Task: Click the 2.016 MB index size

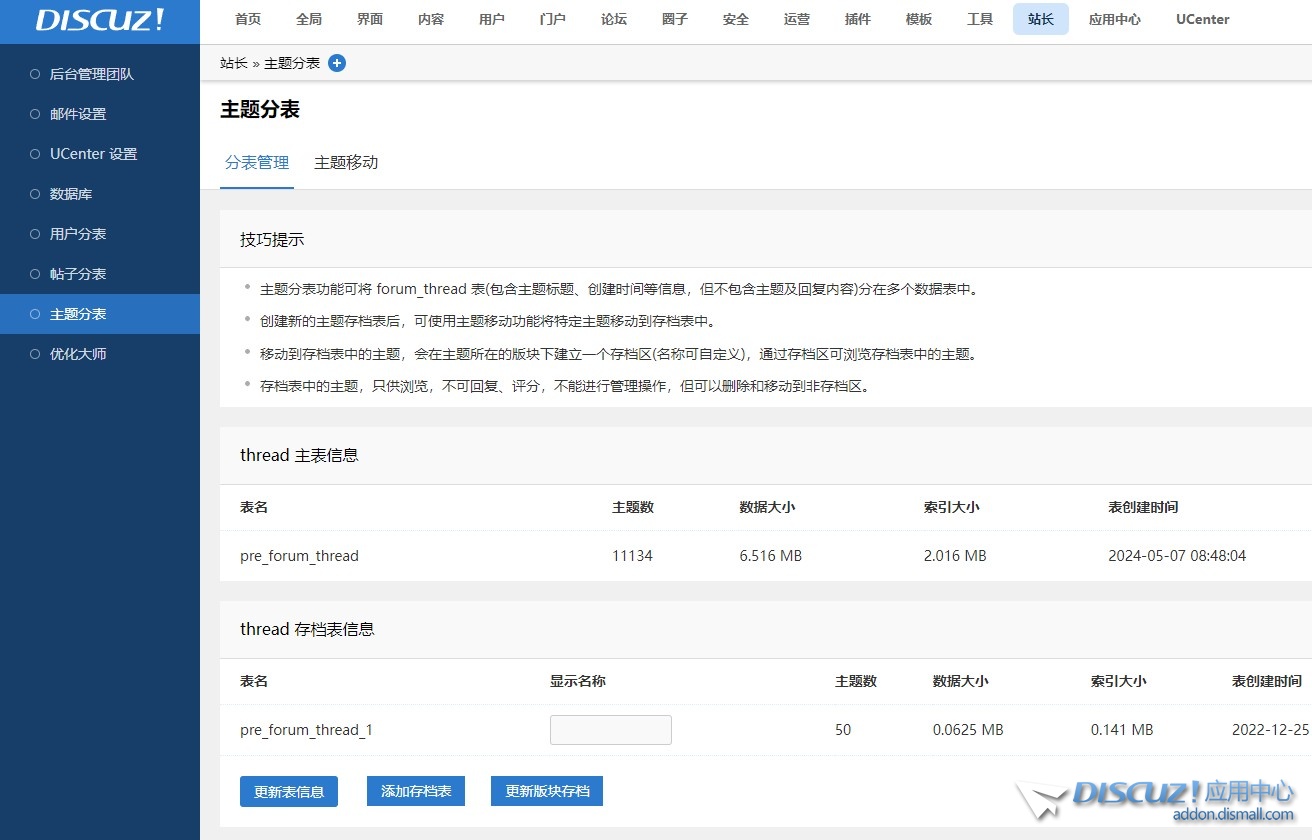Action: pos(955,556)
